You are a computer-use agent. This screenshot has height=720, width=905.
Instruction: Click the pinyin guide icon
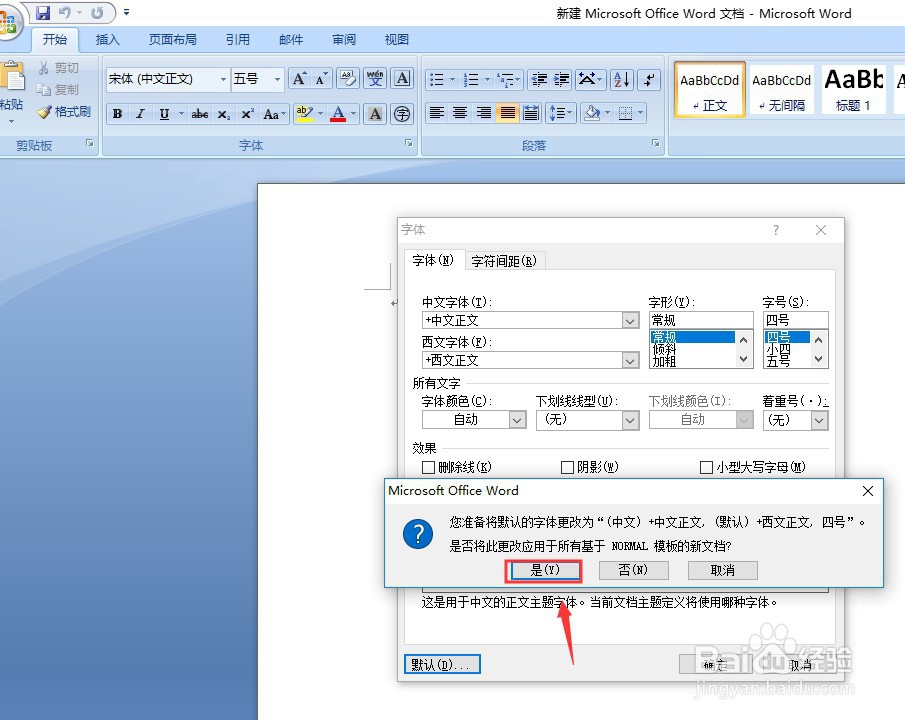pyautogui.click(x=376, y=76)
